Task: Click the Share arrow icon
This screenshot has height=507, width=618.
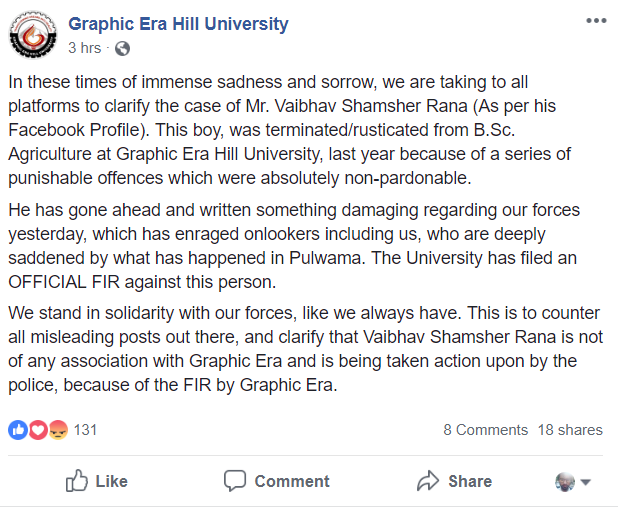Action: point(428,481)
